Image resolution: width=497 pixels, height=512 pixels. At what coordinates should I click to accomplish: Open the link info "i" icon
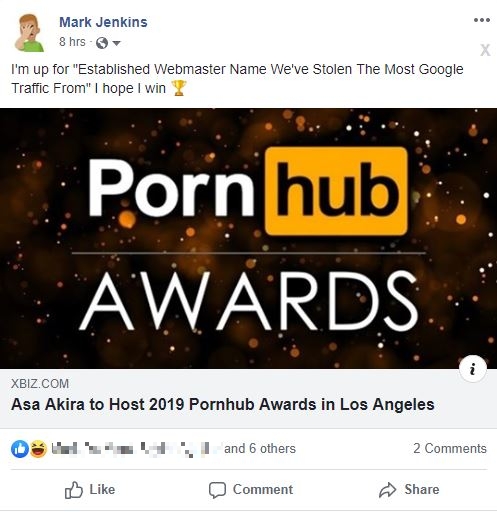[473, 369]
